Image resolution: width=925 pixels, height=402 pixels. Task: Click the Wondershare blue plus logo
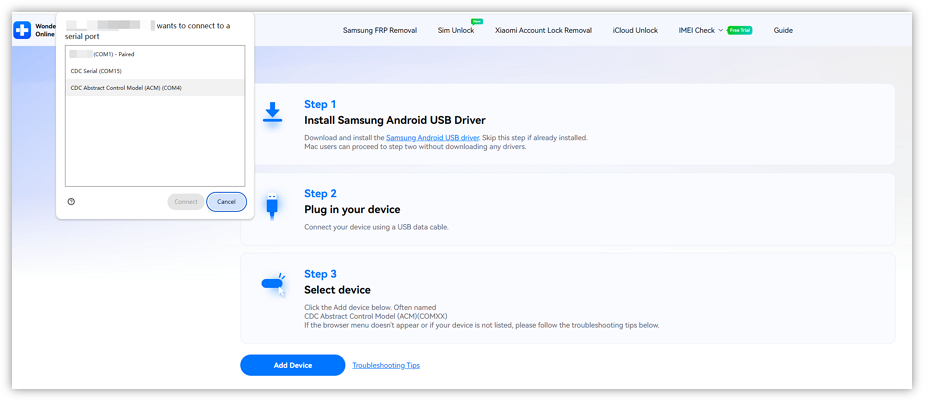[x=22, y=30]
